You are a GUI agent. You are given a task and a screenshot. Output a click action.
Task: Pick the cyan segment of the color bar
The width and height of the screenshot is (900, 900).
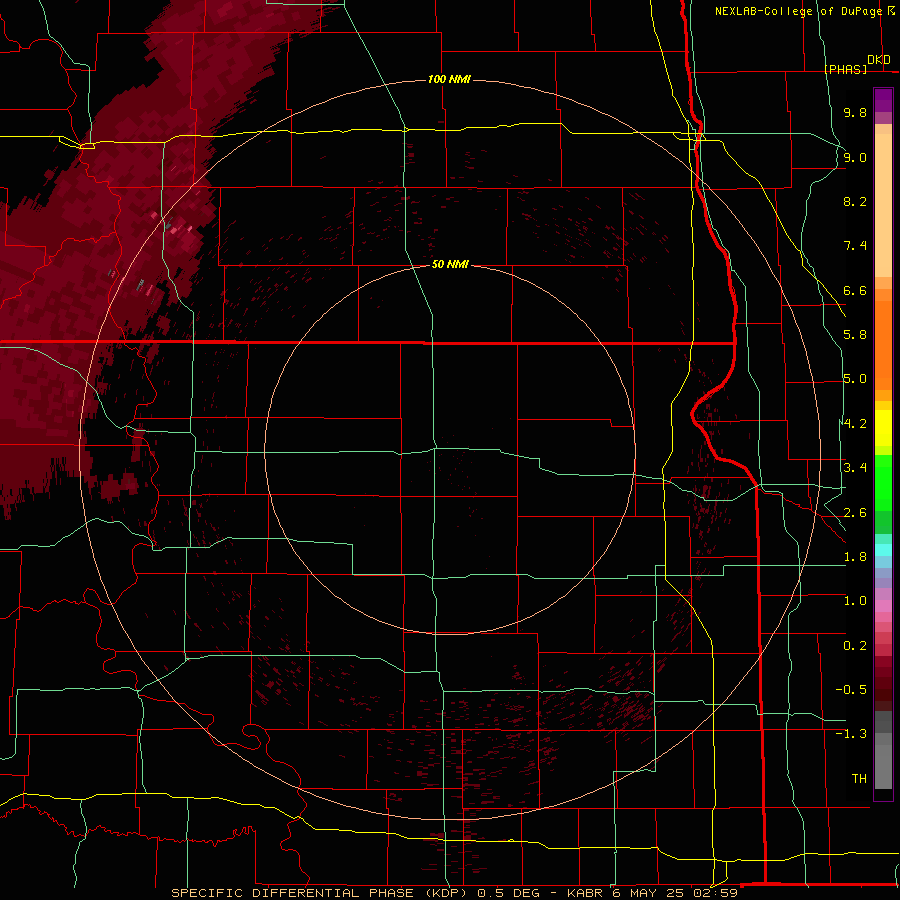click(x=883, y=550)
